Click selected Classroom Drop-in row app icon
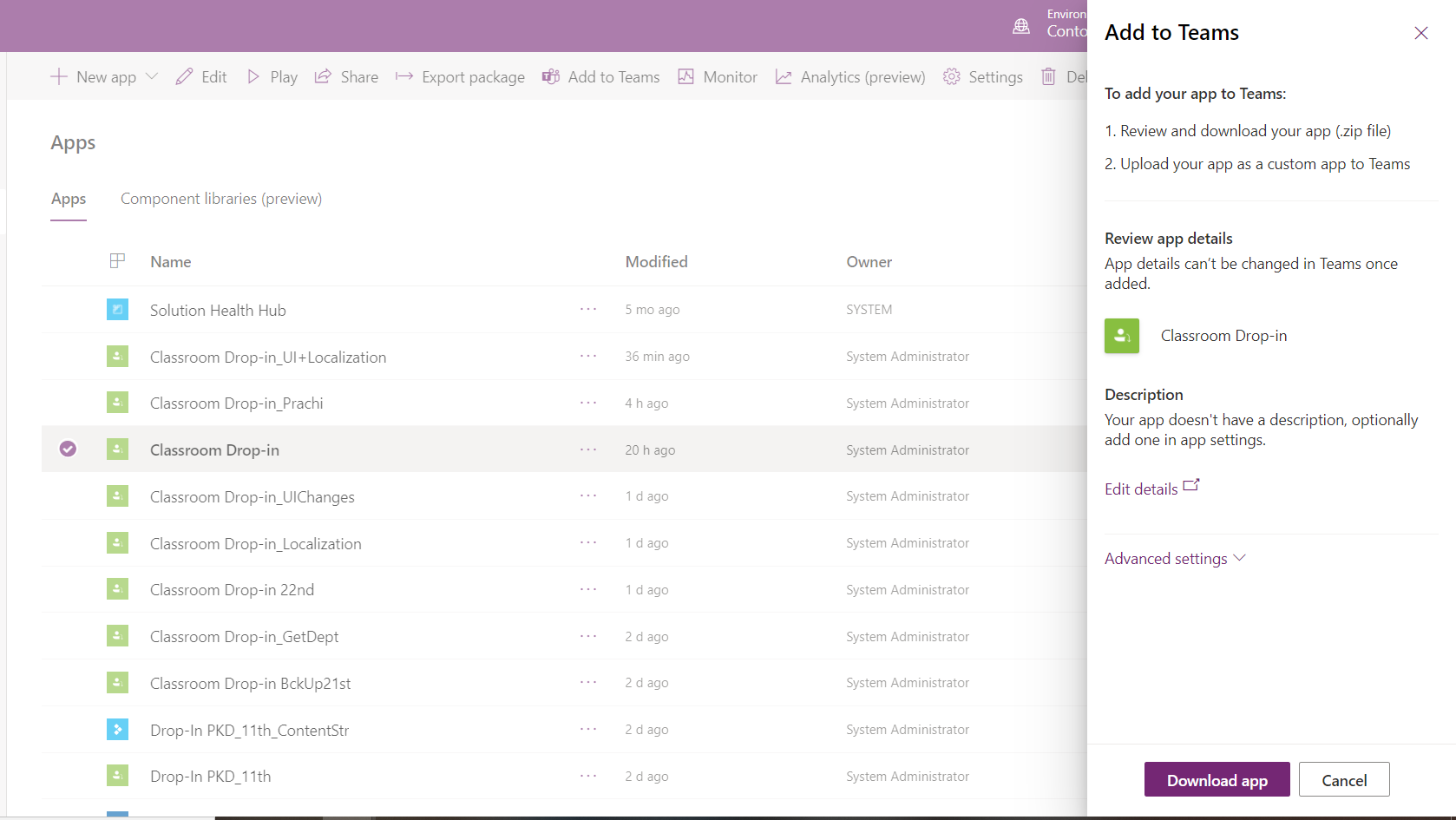Screen dimensions: 1456x820 (118, 449)
